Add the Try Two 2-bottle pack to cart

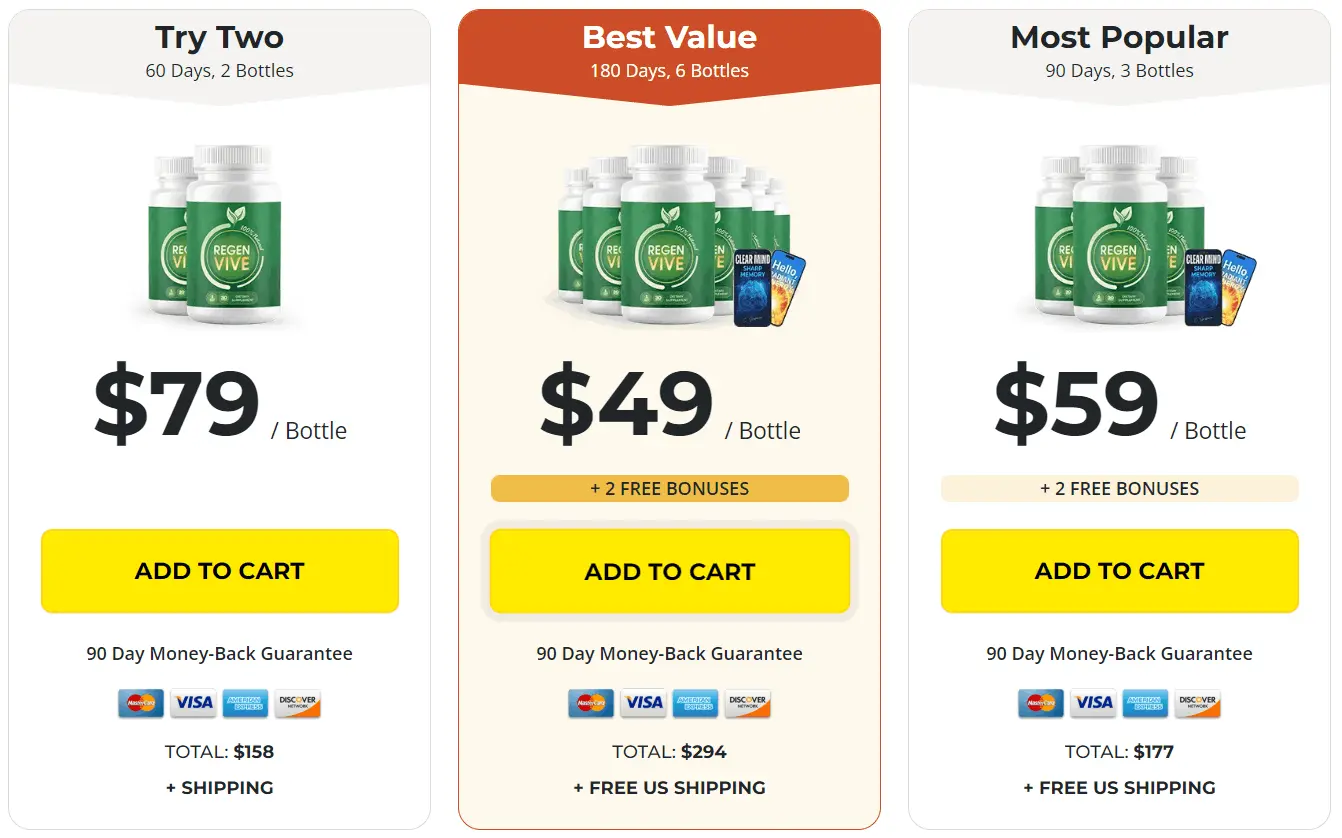(x=220, y=571)
